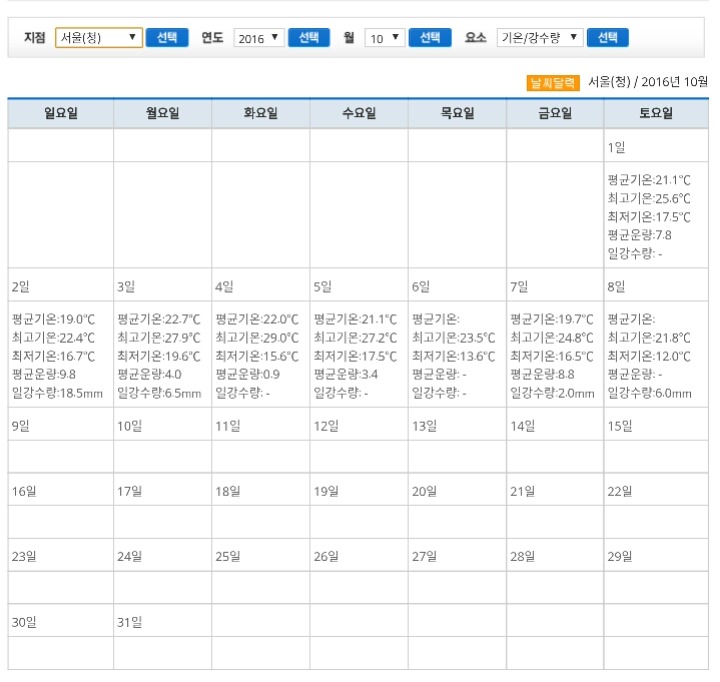
Task: Click 평균운량:3.4 under 5일
Action: click(346, 374)
